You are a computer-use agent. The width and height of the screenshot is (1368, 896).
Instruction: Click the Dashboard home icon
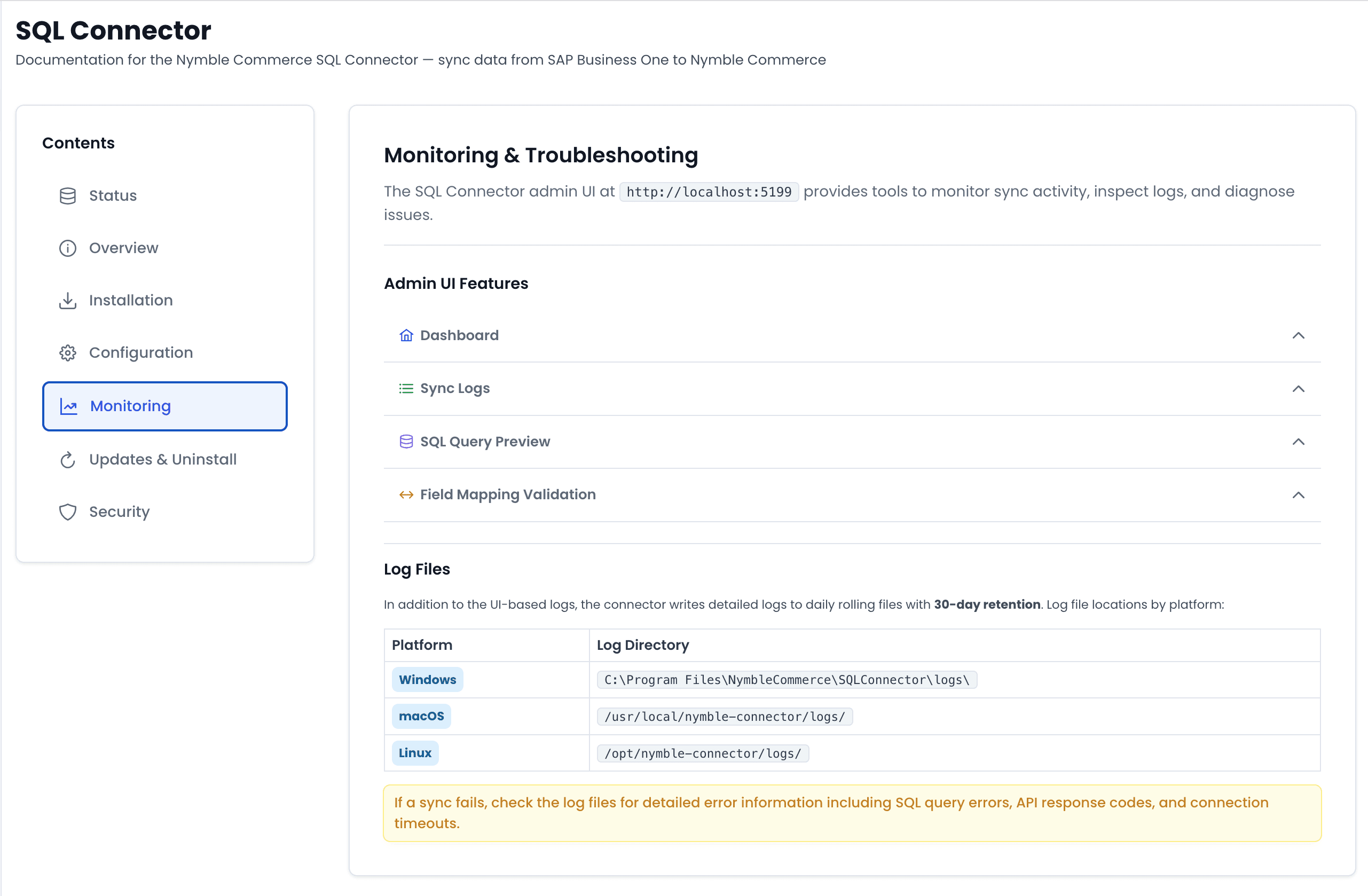[x=406, y=336]
